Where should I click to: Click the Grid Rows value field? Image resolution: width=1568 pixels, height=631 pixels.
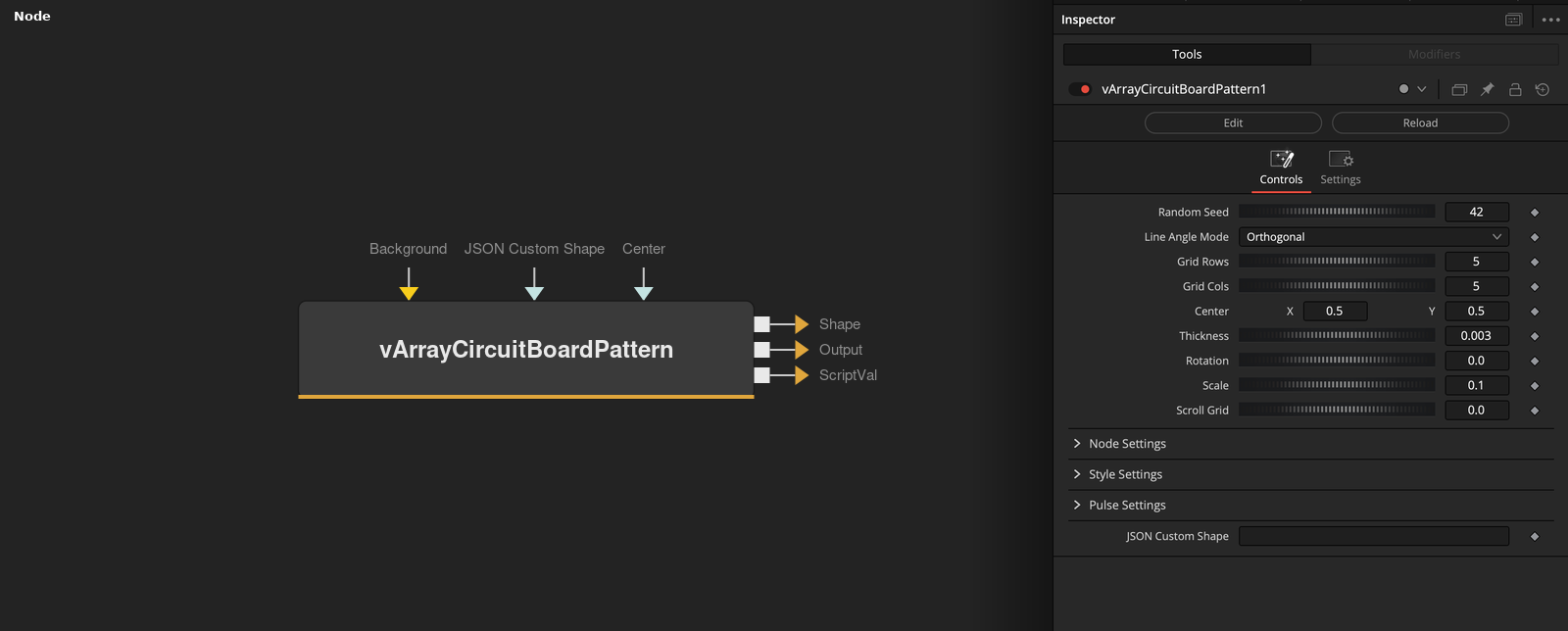(x=1477, y=262)
